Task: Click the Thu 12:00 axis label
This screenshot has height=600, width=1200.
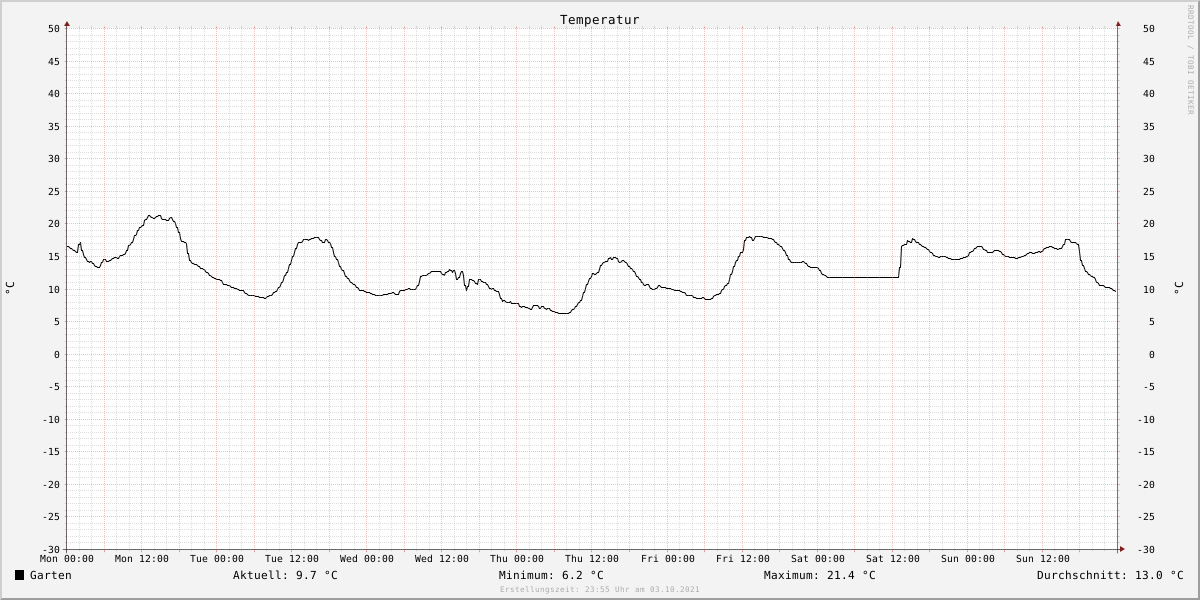Action: (x=592, y=559)
